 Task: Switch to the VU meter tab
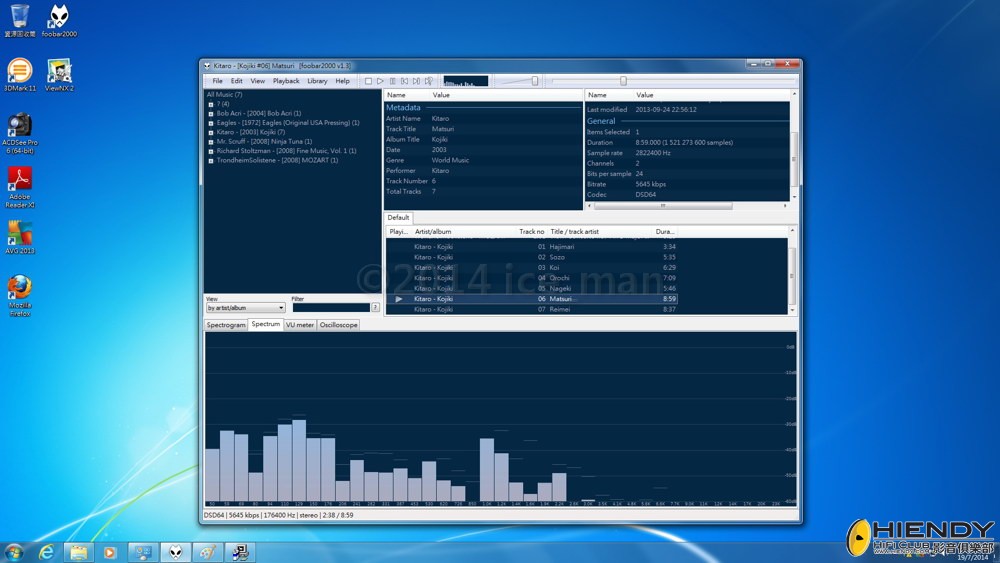(x=299, y=325)
